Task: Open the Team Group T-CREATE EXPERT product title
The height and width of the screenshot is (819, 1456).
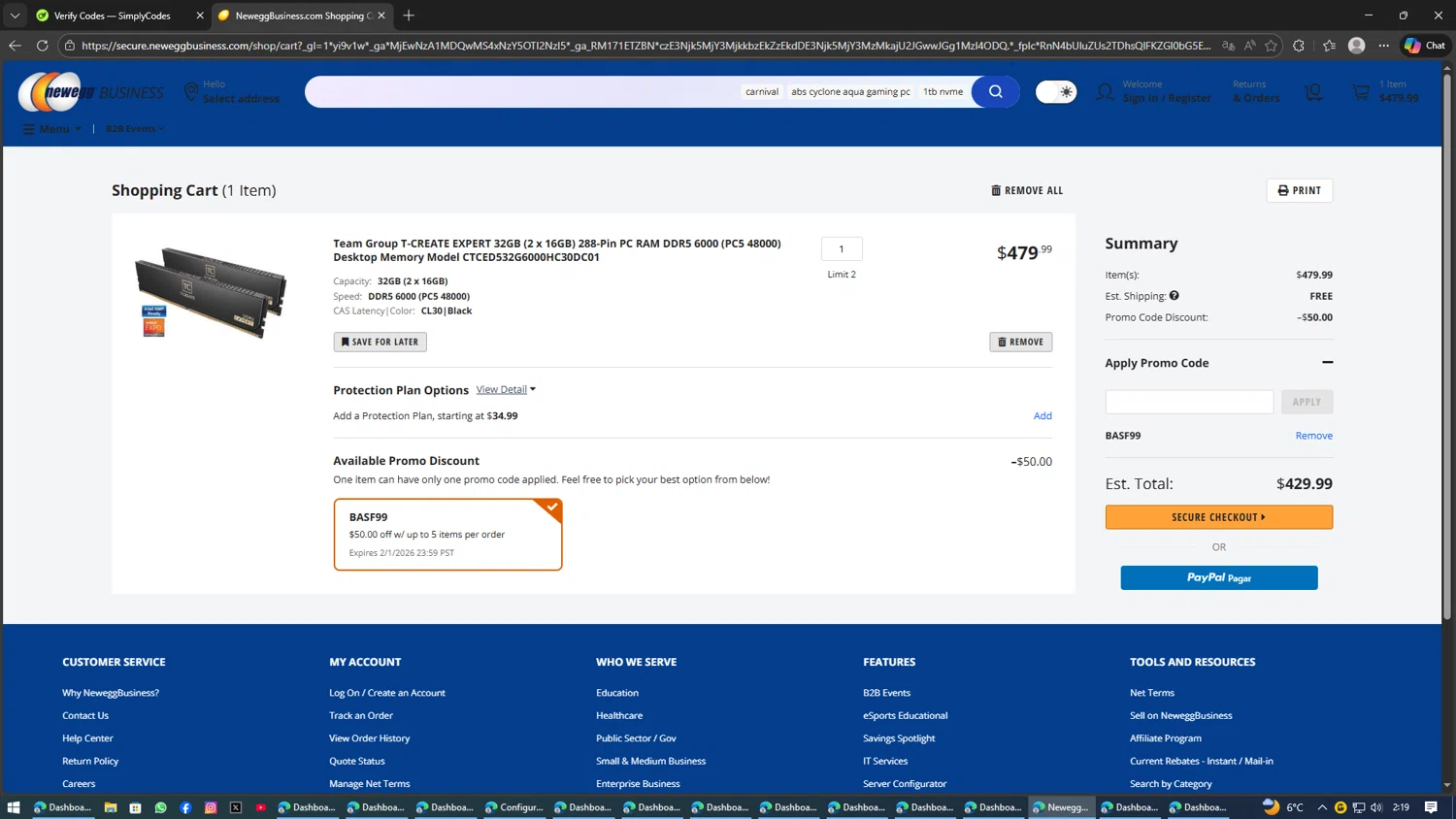Action: 556,250
